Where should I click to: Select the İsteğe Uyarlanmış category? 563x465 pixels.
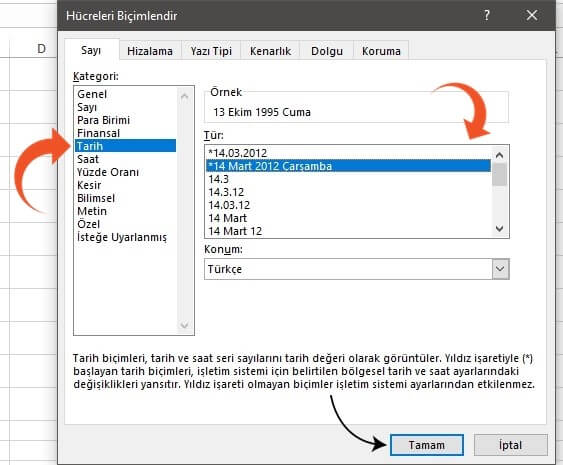(126, 237)
